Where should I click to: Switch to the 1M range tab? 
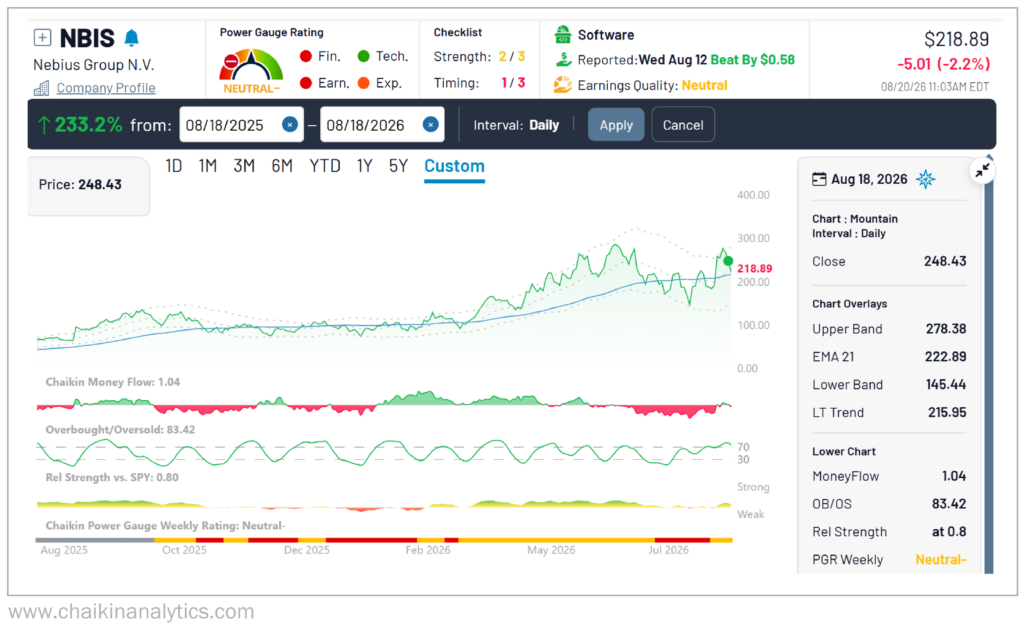tap(208, 166)
